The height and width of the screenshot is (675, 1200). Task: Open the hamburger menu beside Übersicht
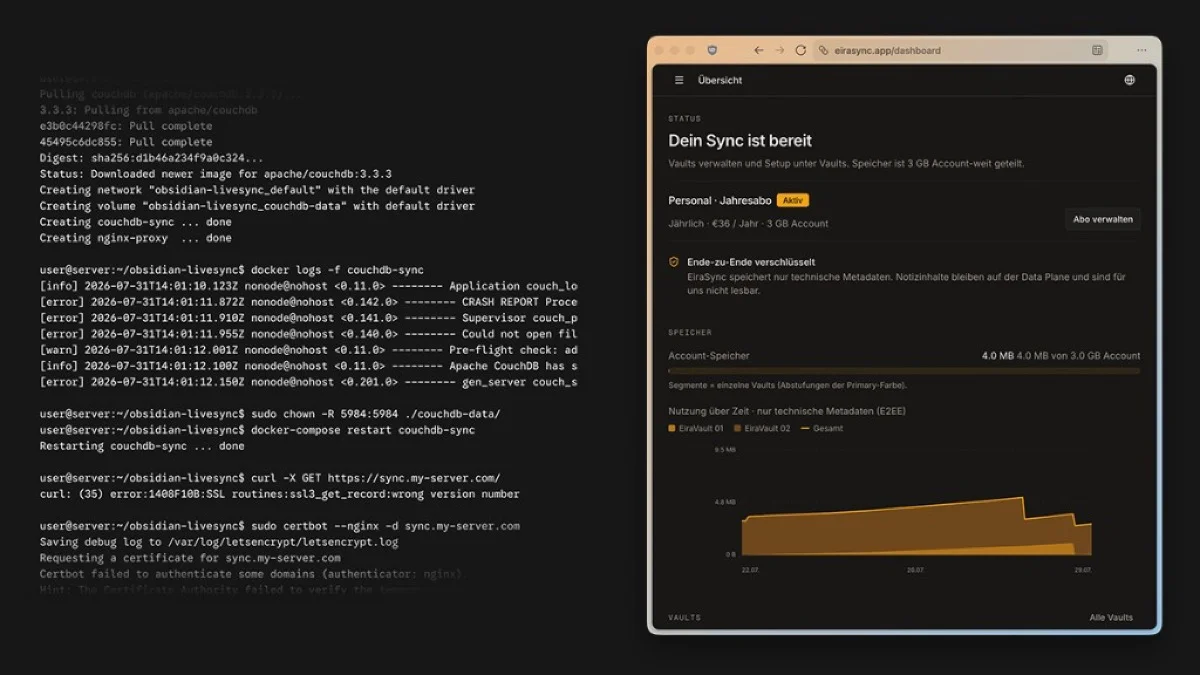pyautogui.click(x=679, y=80)
